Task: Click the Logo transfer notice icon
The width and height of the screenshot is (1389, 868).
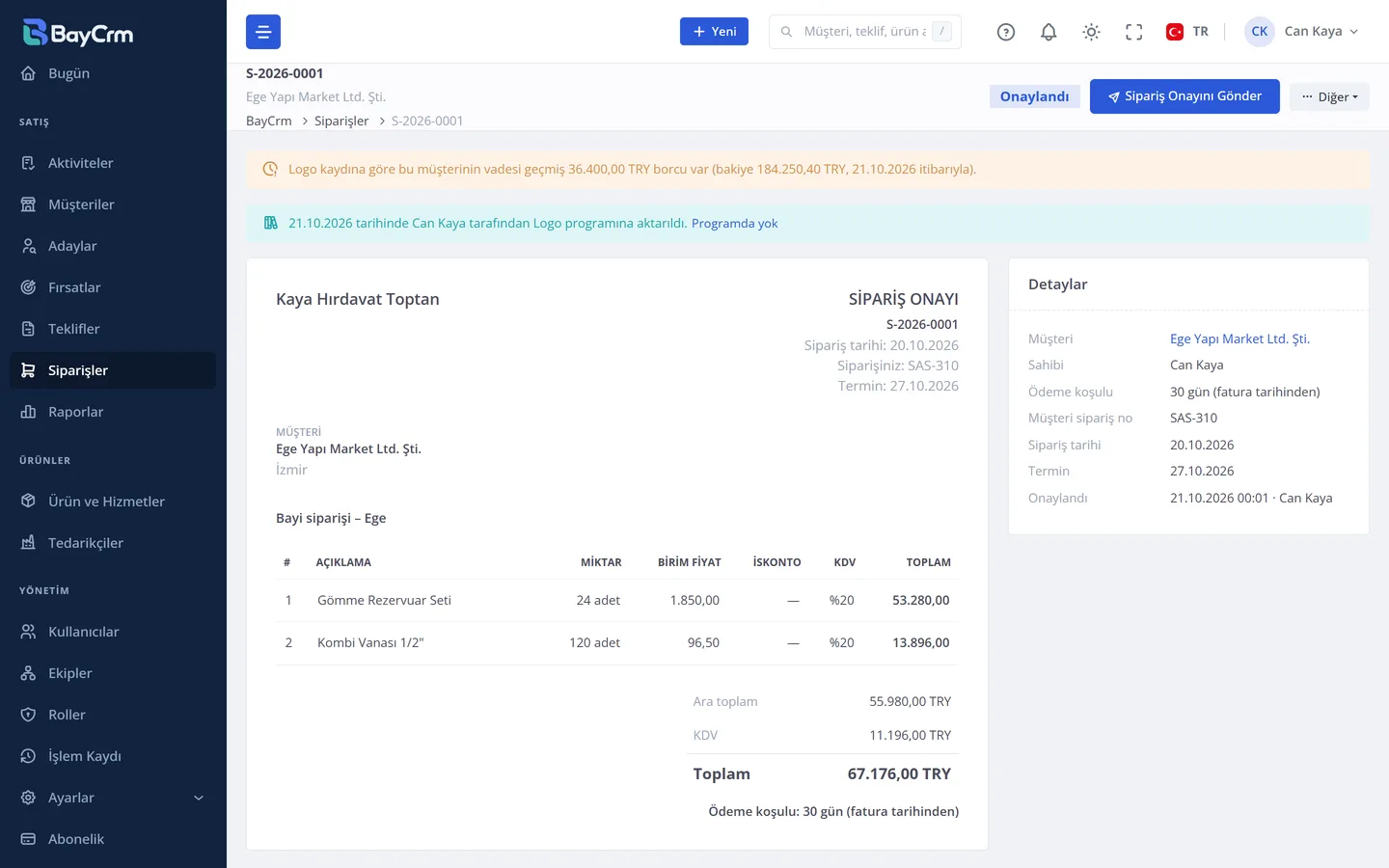Action: click(270, 223)
